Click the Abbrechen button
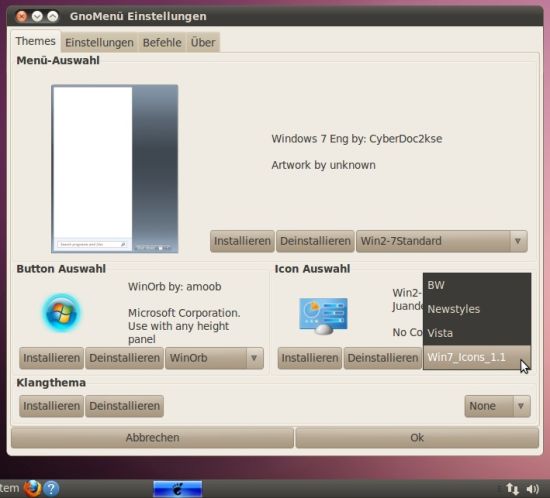This screenshot has width=550, height=498. pyautogui.click(x=152, y=438)
